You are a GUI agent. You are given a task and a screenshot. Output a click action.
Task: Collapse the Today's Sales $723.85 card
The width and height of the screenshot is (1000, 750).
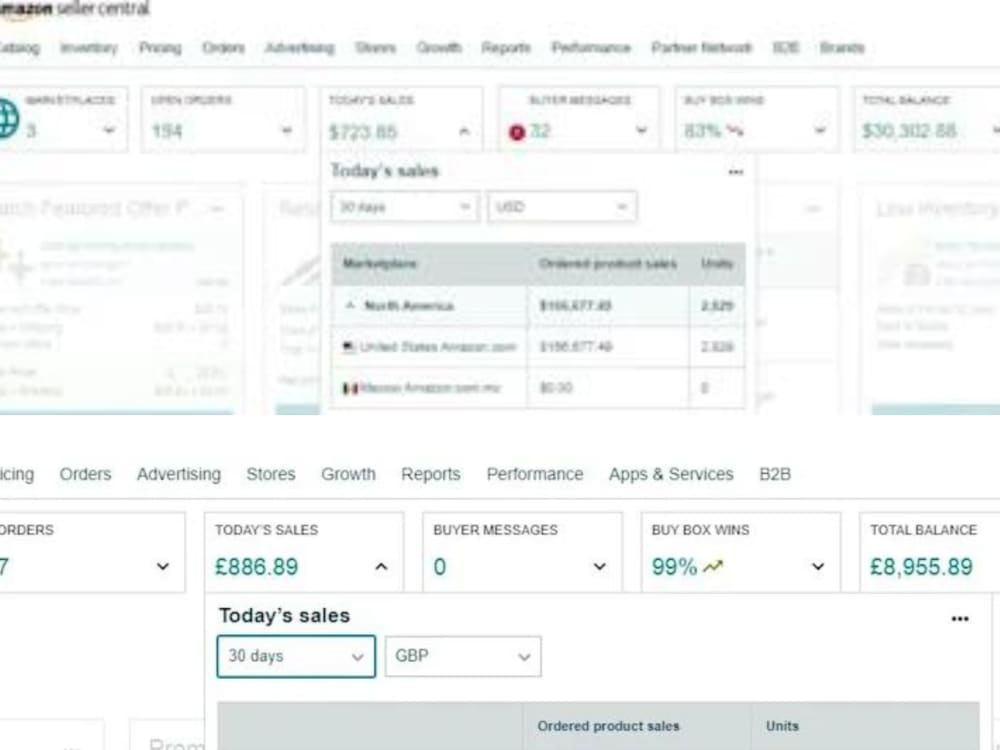[x=464, y=131]
